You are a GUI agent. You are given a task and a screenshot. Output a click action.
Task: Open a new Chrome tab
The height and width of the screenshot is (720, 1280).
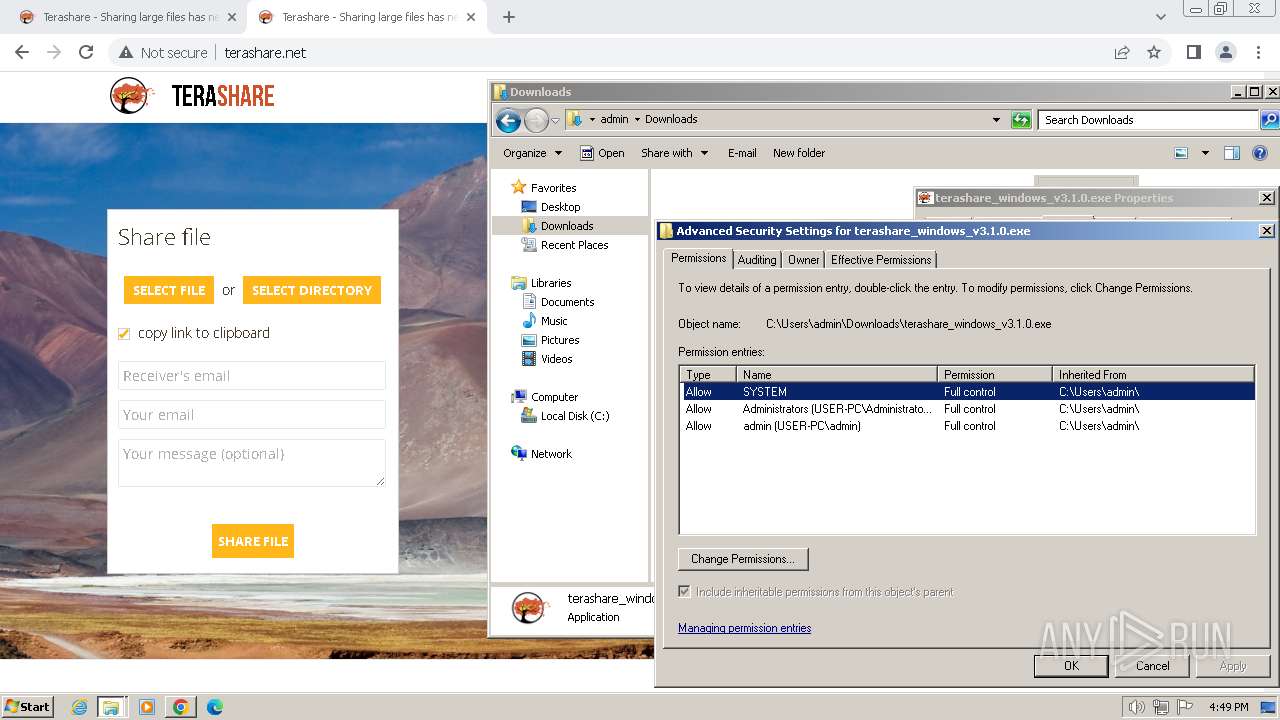tap(509, 17)
